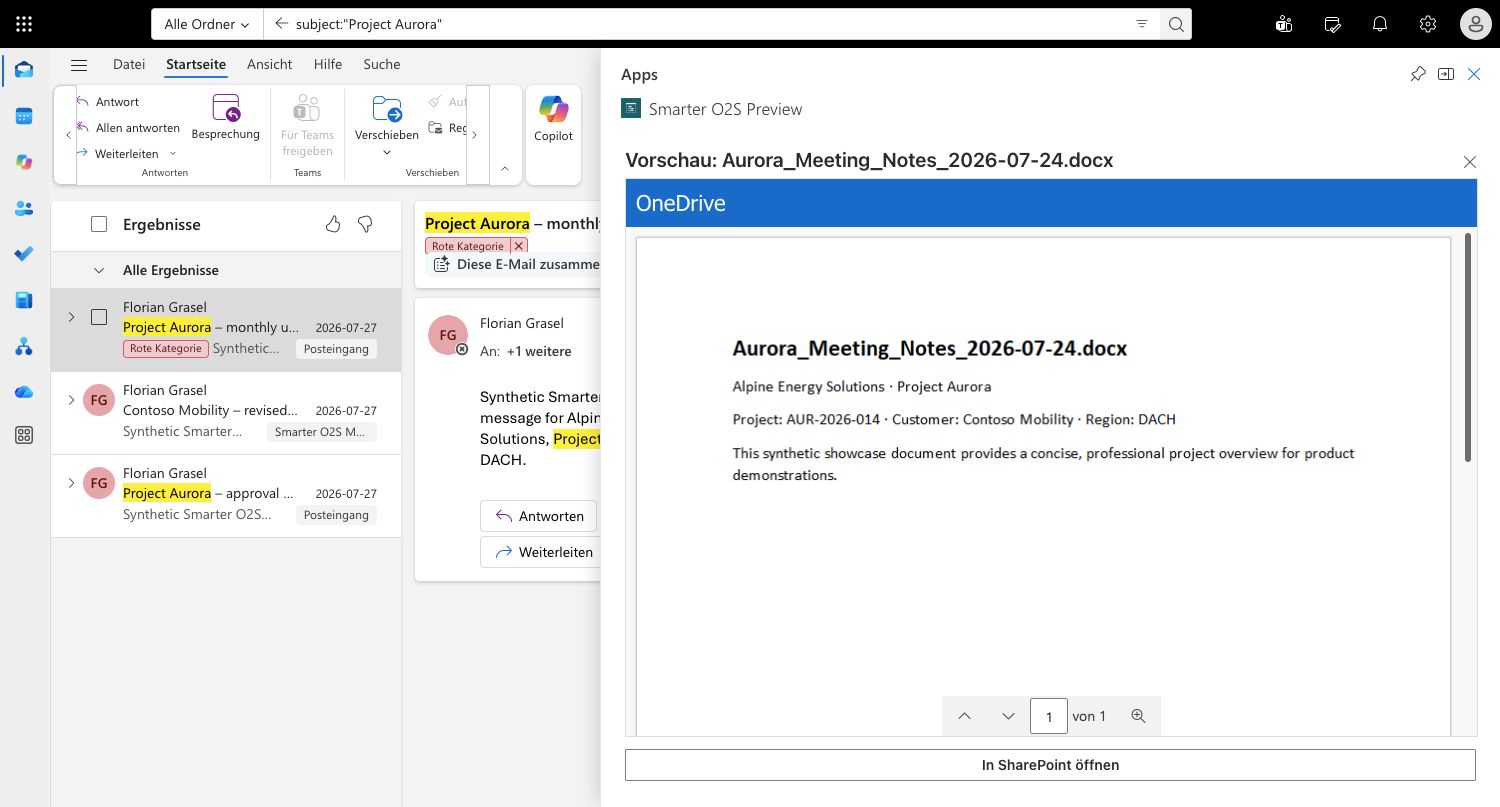Open the My Day icon in top bar
Image resolution: width=1500 pixels, height=807 pixels.
(1332, 24)
